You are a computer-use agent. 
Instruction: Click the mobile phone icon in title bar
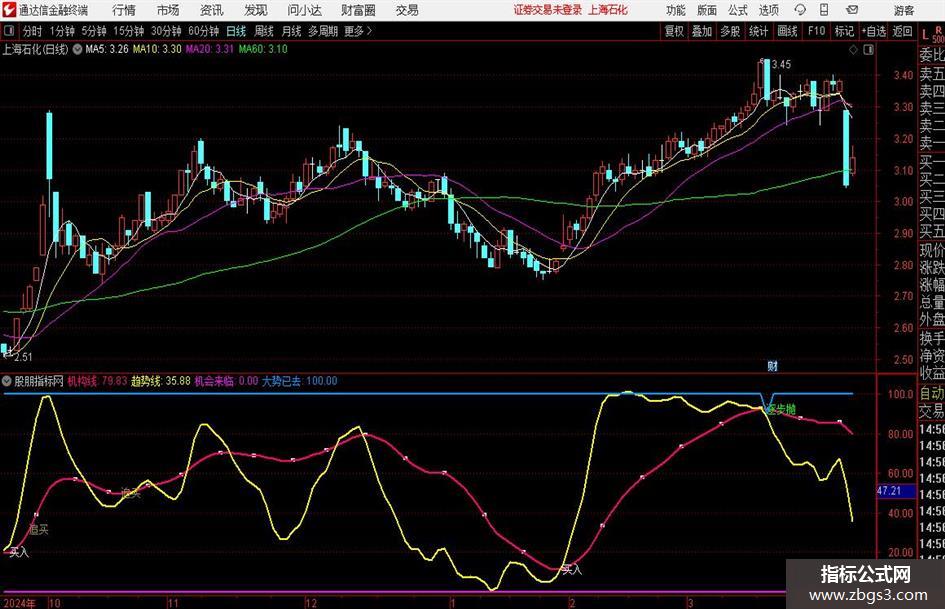pos(824,10)
